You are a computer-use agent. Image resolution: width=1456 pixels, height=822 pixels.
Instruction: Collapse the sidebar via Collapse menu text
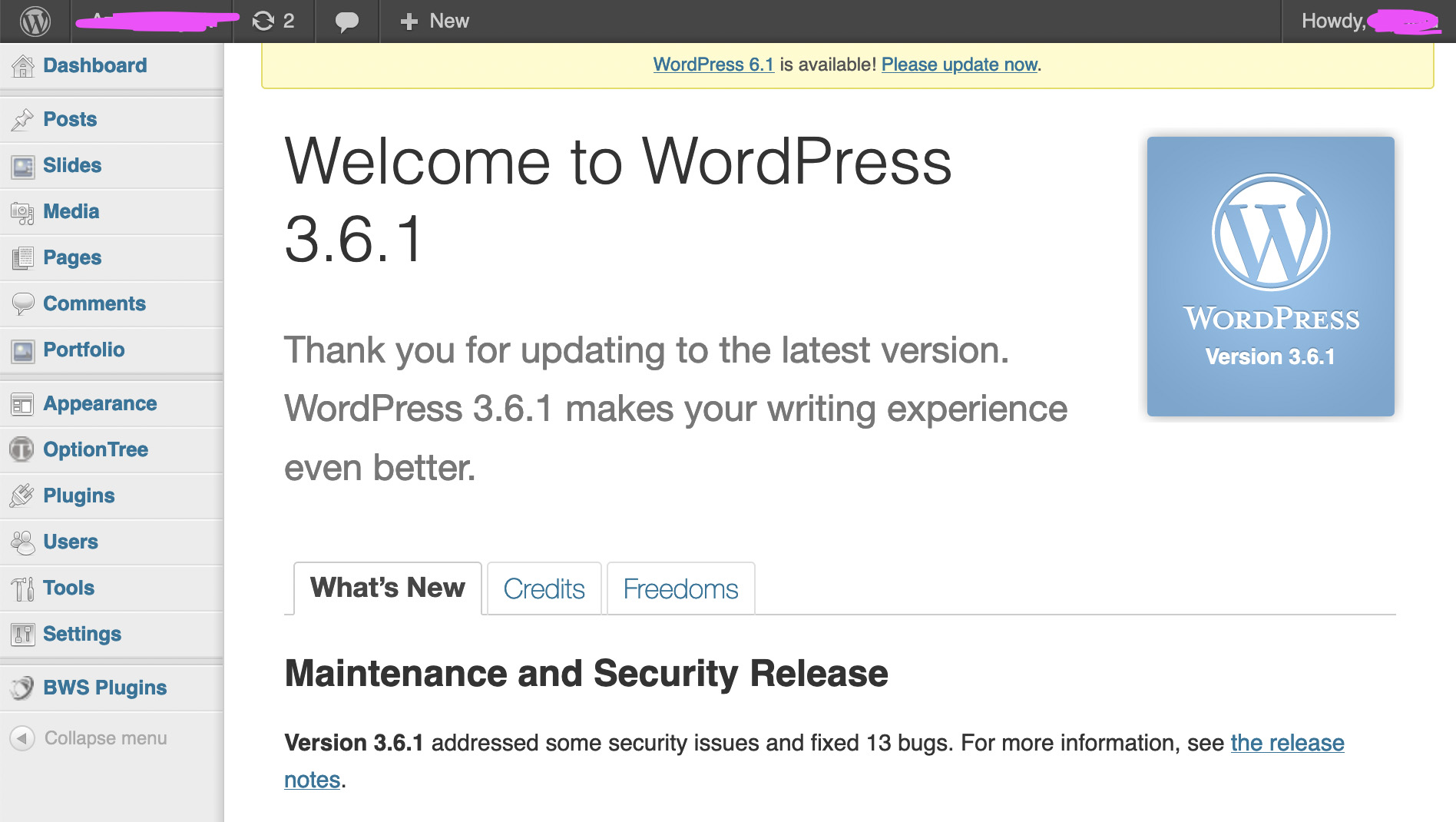pyautogui.click(x=106, y=738)
